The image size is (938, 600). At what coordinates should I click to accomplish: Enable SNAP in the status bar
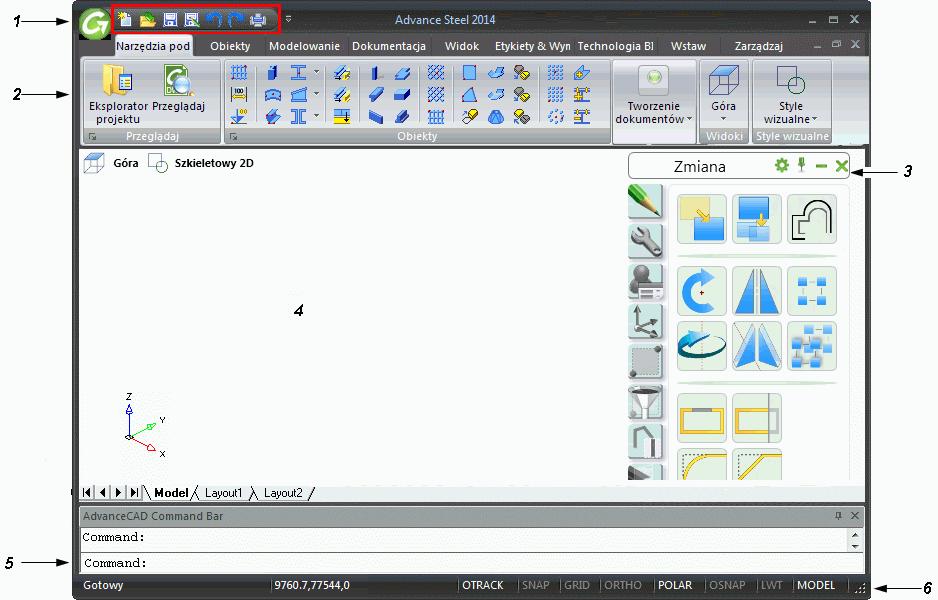pos(535,585)
